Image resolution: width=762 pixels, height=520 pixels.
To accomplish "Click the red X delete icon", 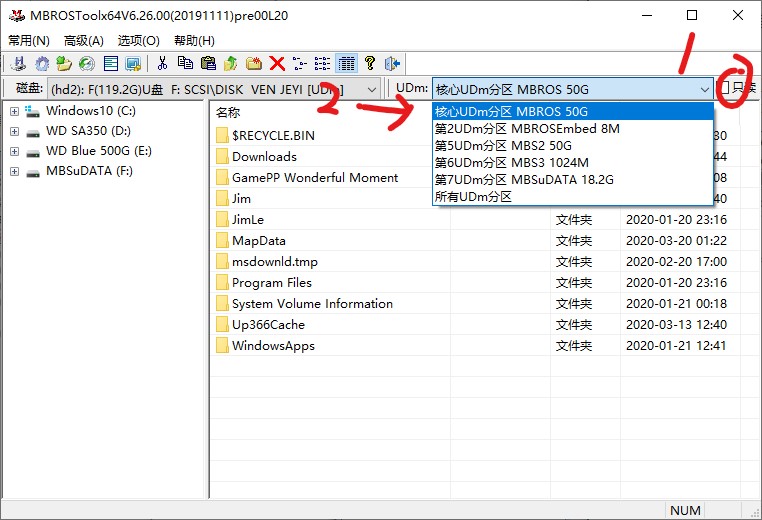I will point(277,63).
